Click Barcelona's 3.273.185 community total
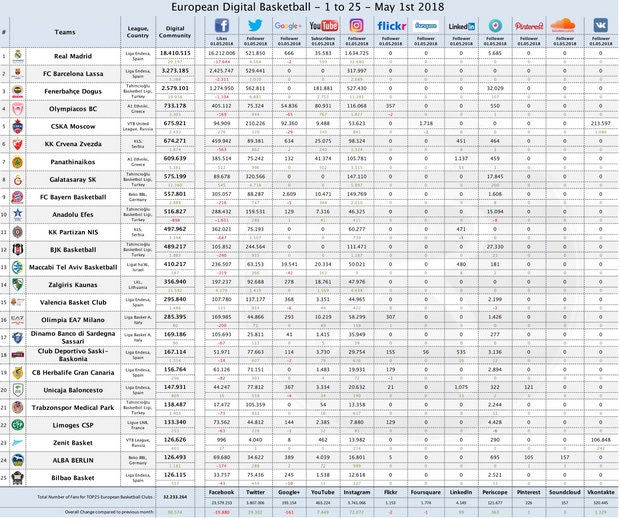 click(x=175, y=71)
